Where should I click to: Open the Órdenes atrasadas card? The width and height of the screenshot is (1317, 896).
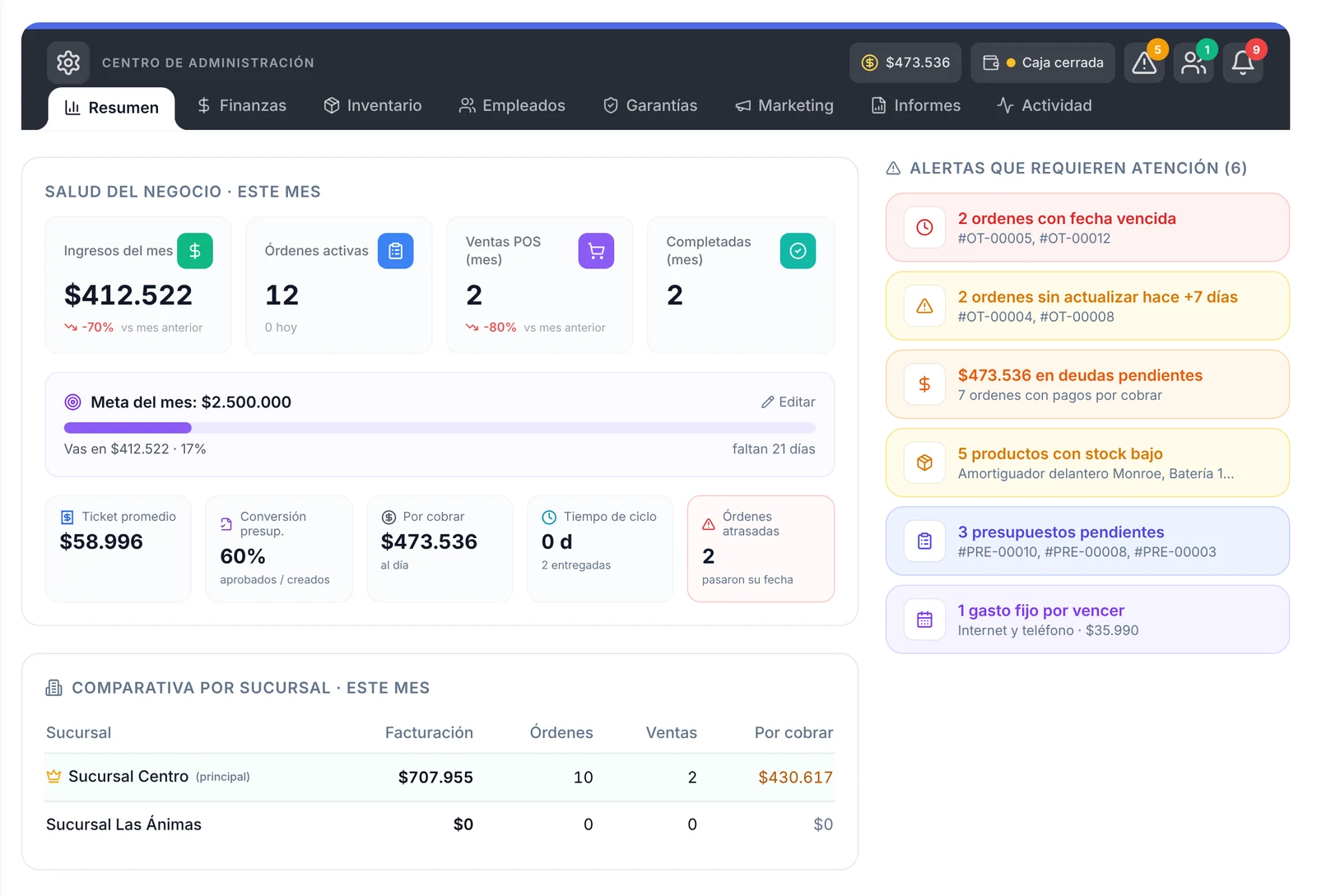[761, 549]
